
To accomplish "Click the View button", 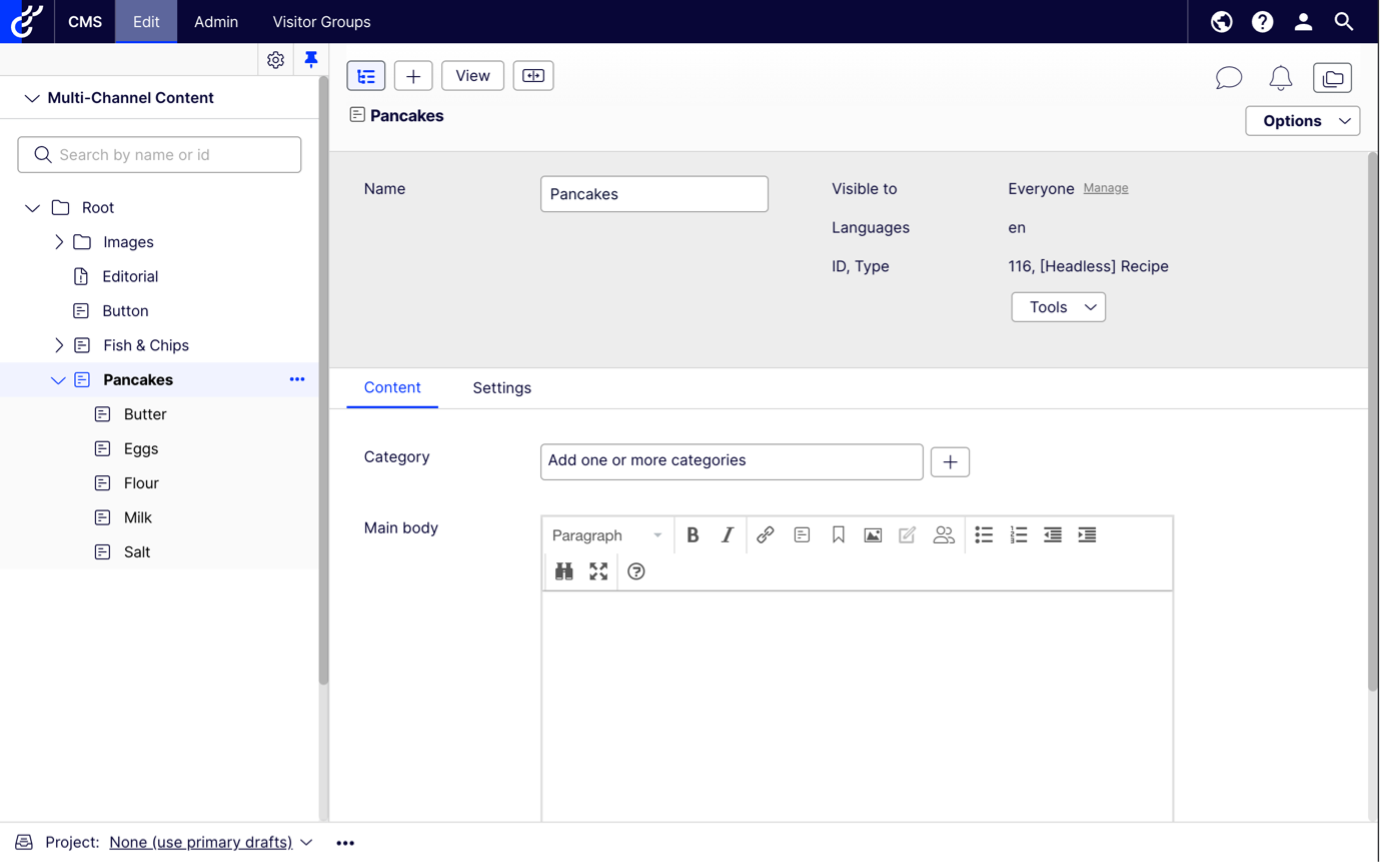I will pyautogui.click(x=472, y=76).
